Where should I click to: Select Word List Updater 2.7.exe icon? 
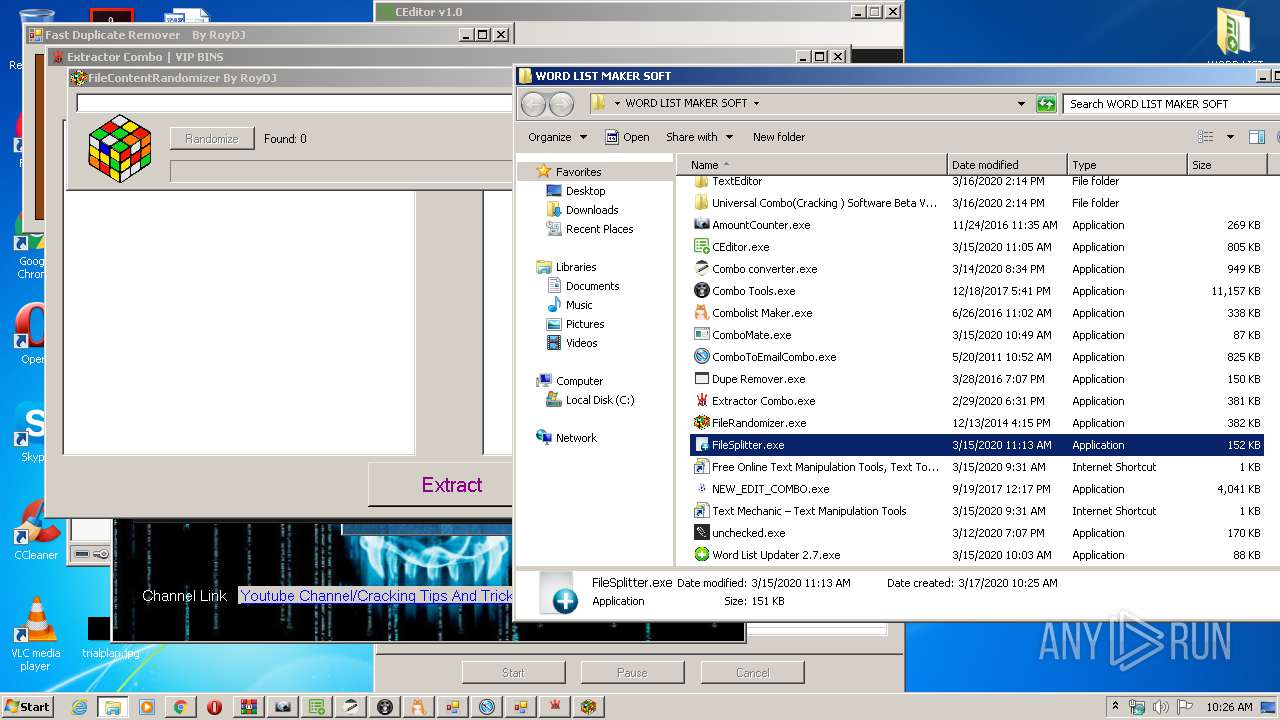[x=701, y=555]
